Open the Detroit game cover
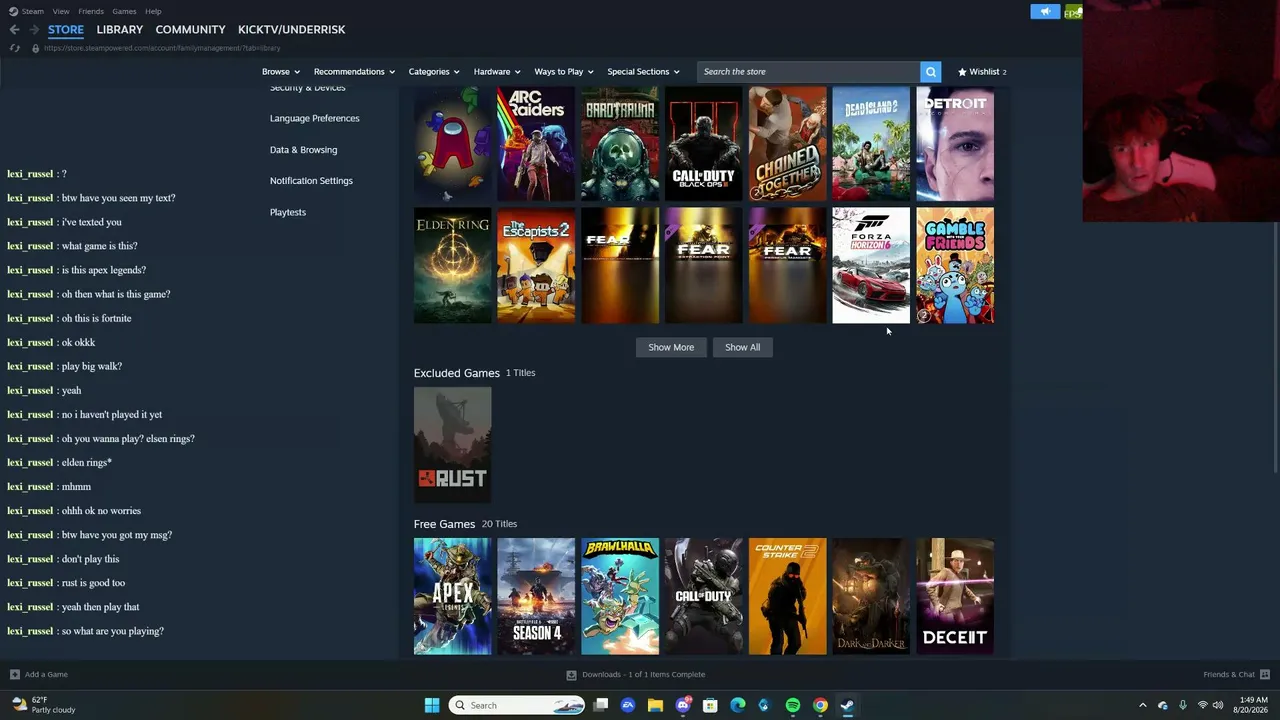This screenshot has width=1280, height=720. (x=955, y=144)
